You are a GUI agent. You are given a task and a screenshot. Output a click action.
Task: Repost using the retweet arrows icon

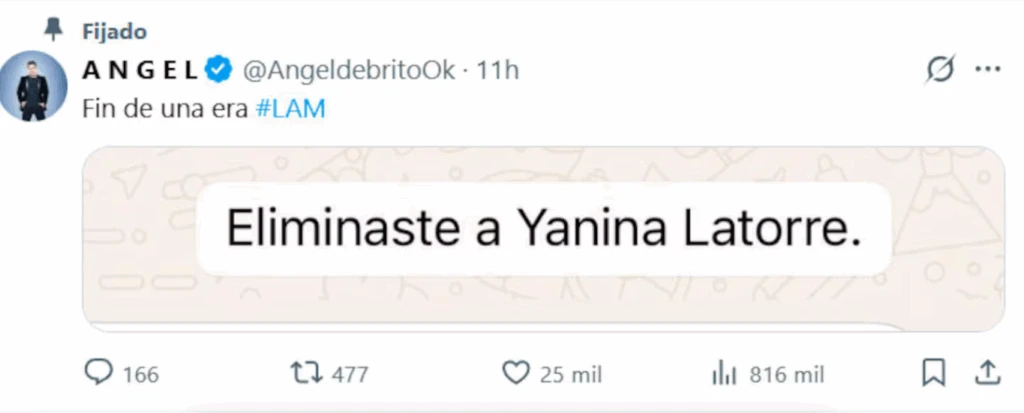click(x=306, y=374)
